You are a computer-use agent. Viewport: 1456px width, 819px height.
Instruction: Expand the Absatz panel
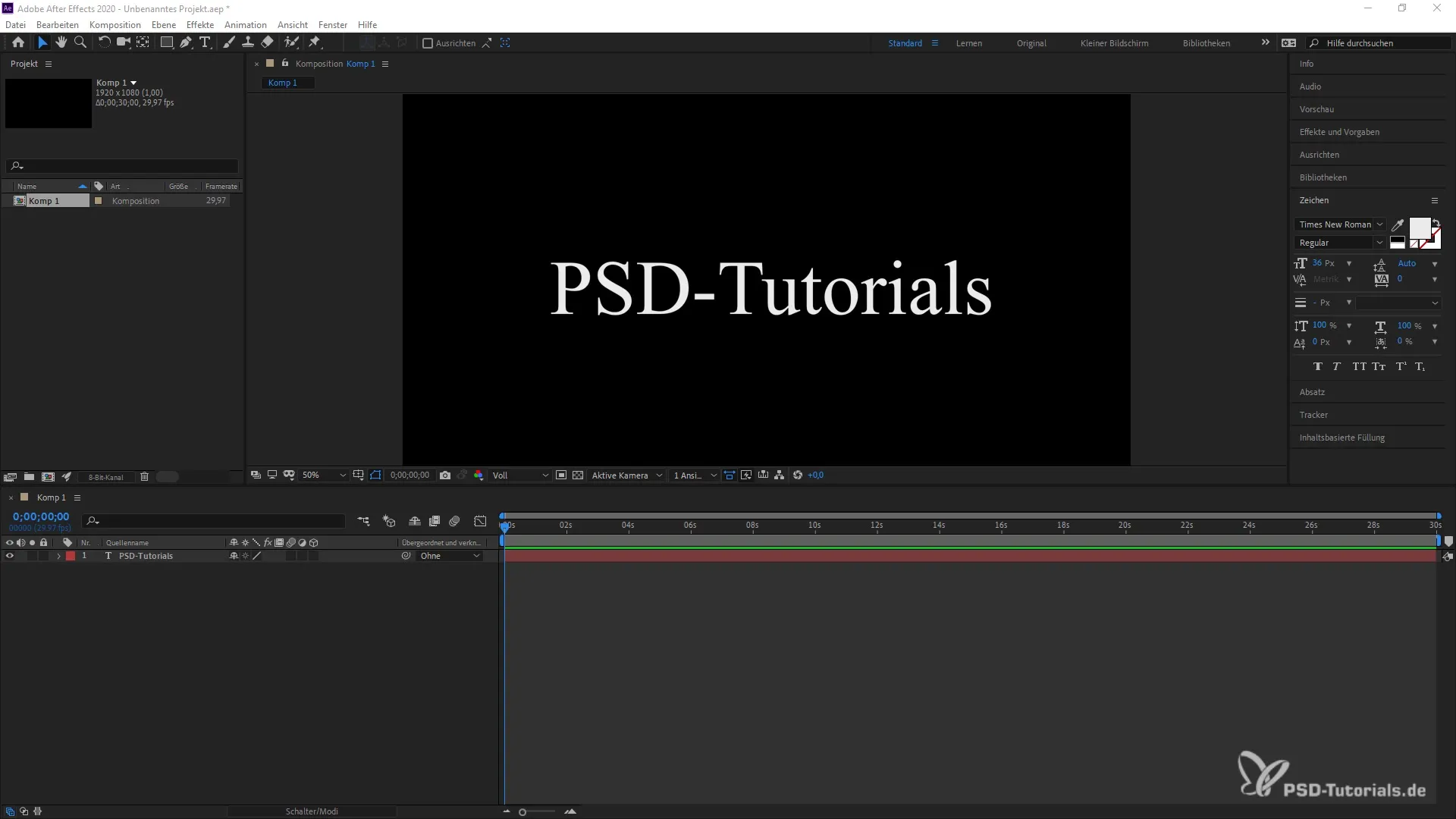(x=1312, y=392)
